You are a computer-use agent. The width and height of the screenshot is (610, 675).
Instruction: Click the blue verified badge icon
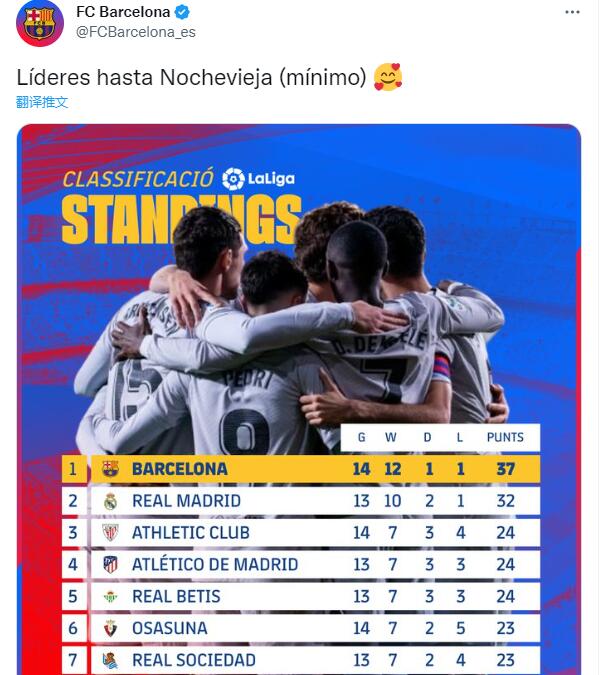(182, 12)
